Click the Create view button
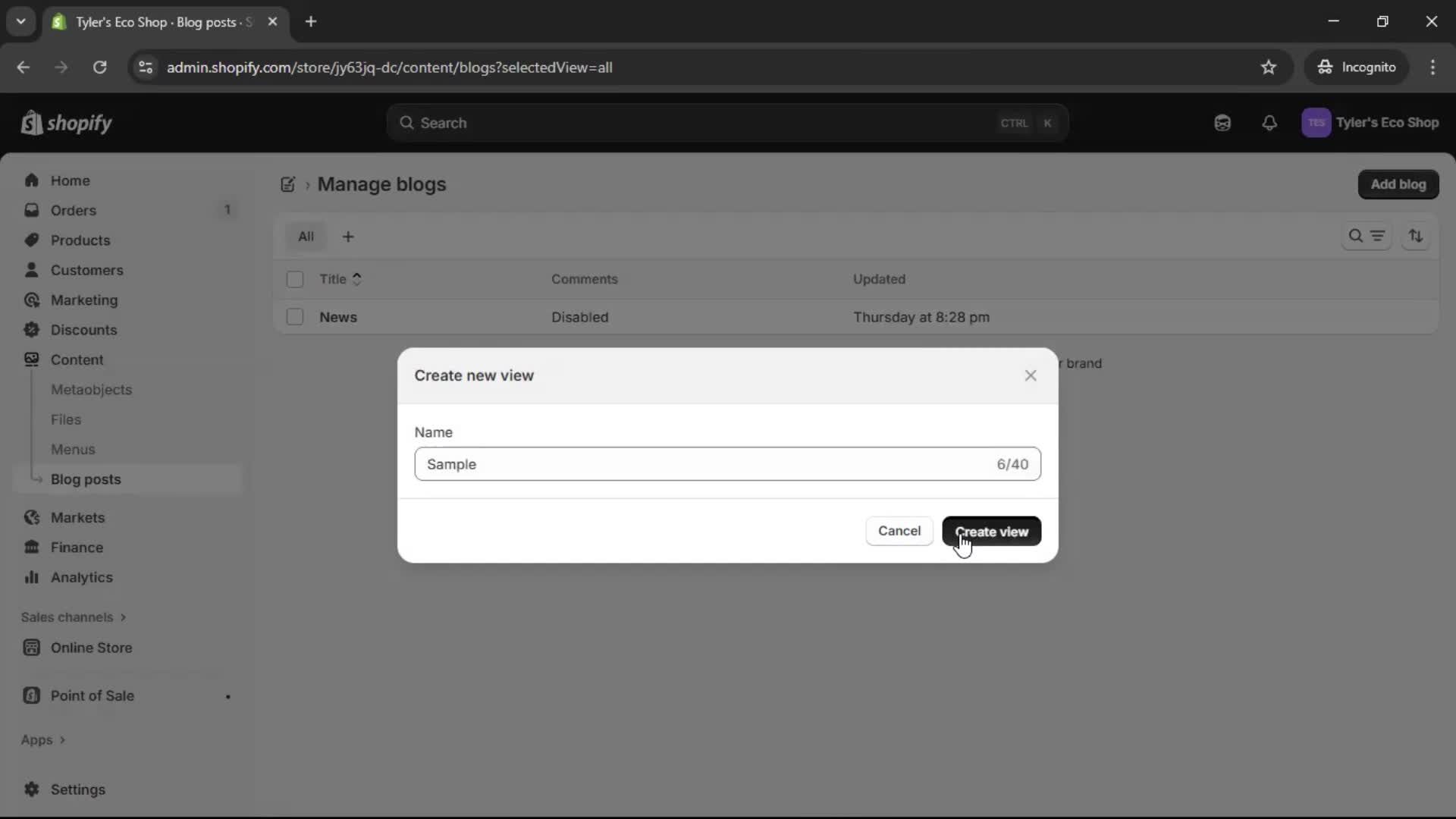Image resolution: width=1456 pixels, height=819 pixels. (992, 531)
